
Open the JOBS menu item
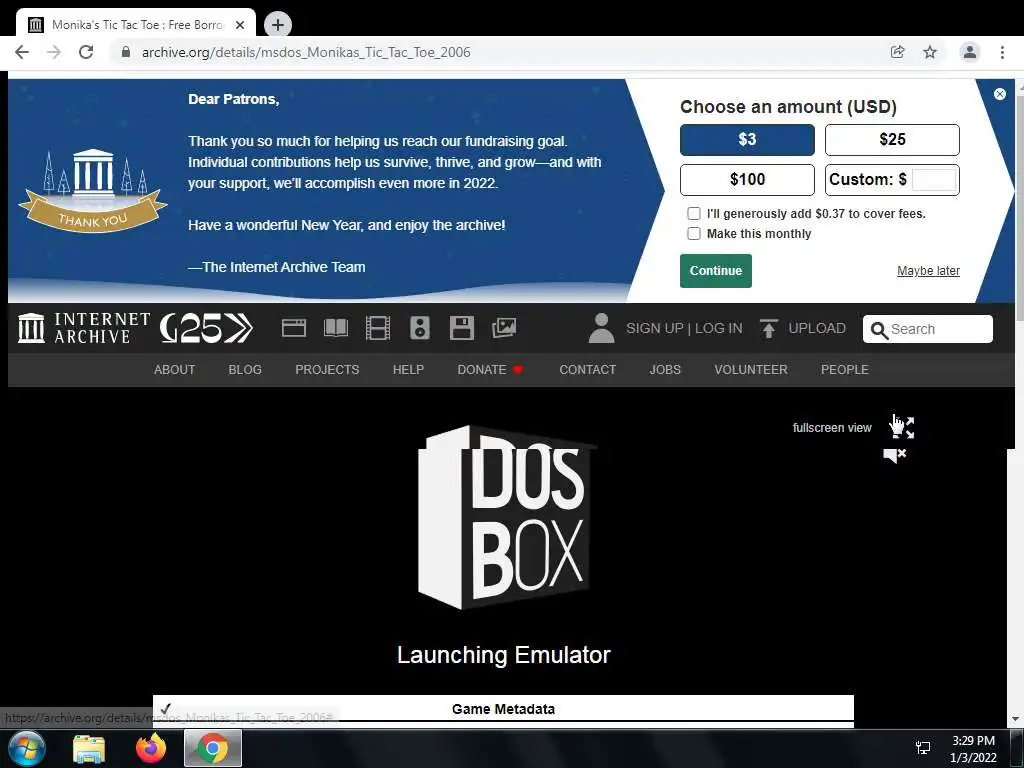[x=665, y=370]
